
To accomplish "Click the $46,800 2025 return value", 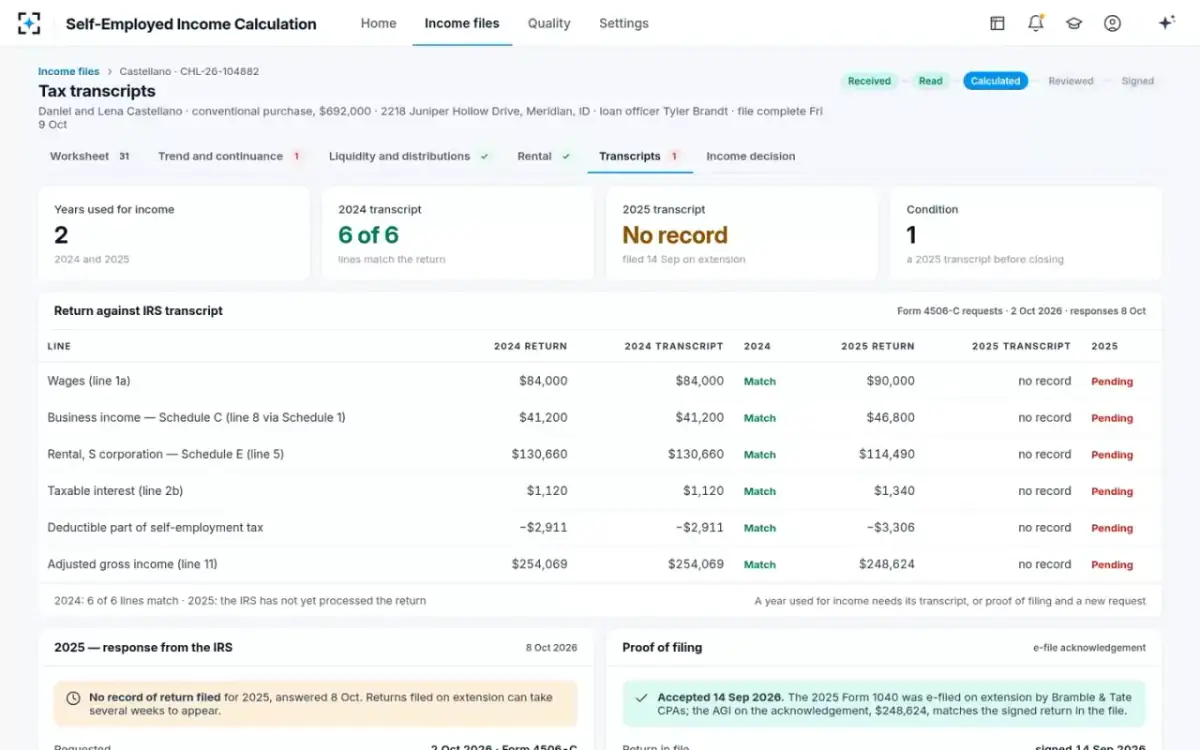I will click(x=890, y=418).
